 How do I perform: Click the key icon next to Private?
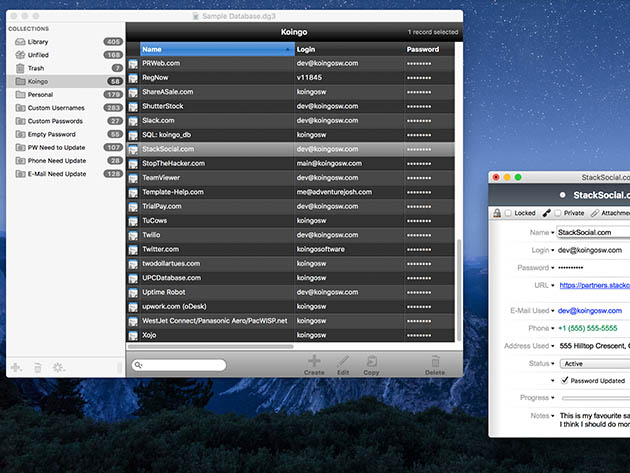(546, 213)
